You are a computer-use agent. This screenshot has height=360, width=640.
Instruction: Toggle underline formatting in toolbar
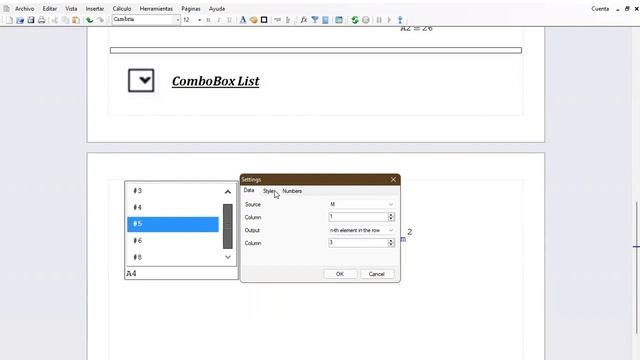[x=229, y=20]
